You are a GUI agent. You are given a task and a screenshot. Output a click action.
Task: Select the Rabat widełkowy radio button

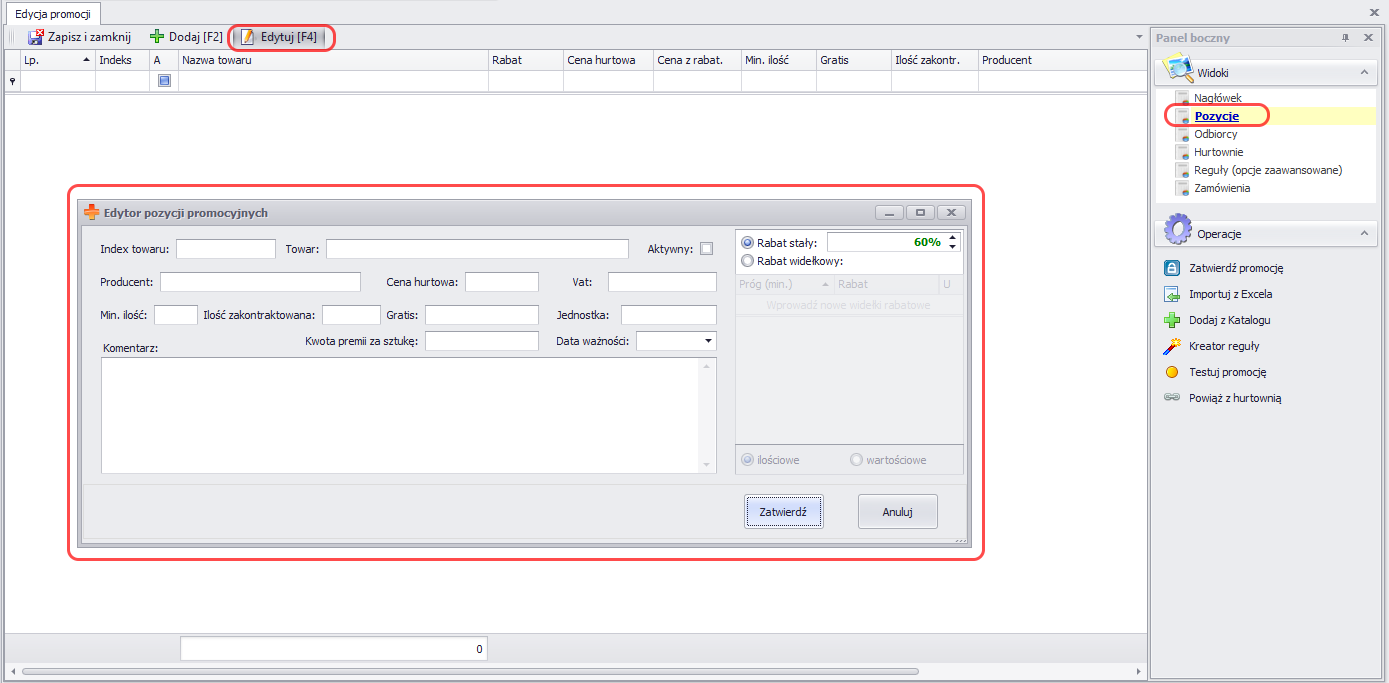pyautogui.click(x=747, y=261)
